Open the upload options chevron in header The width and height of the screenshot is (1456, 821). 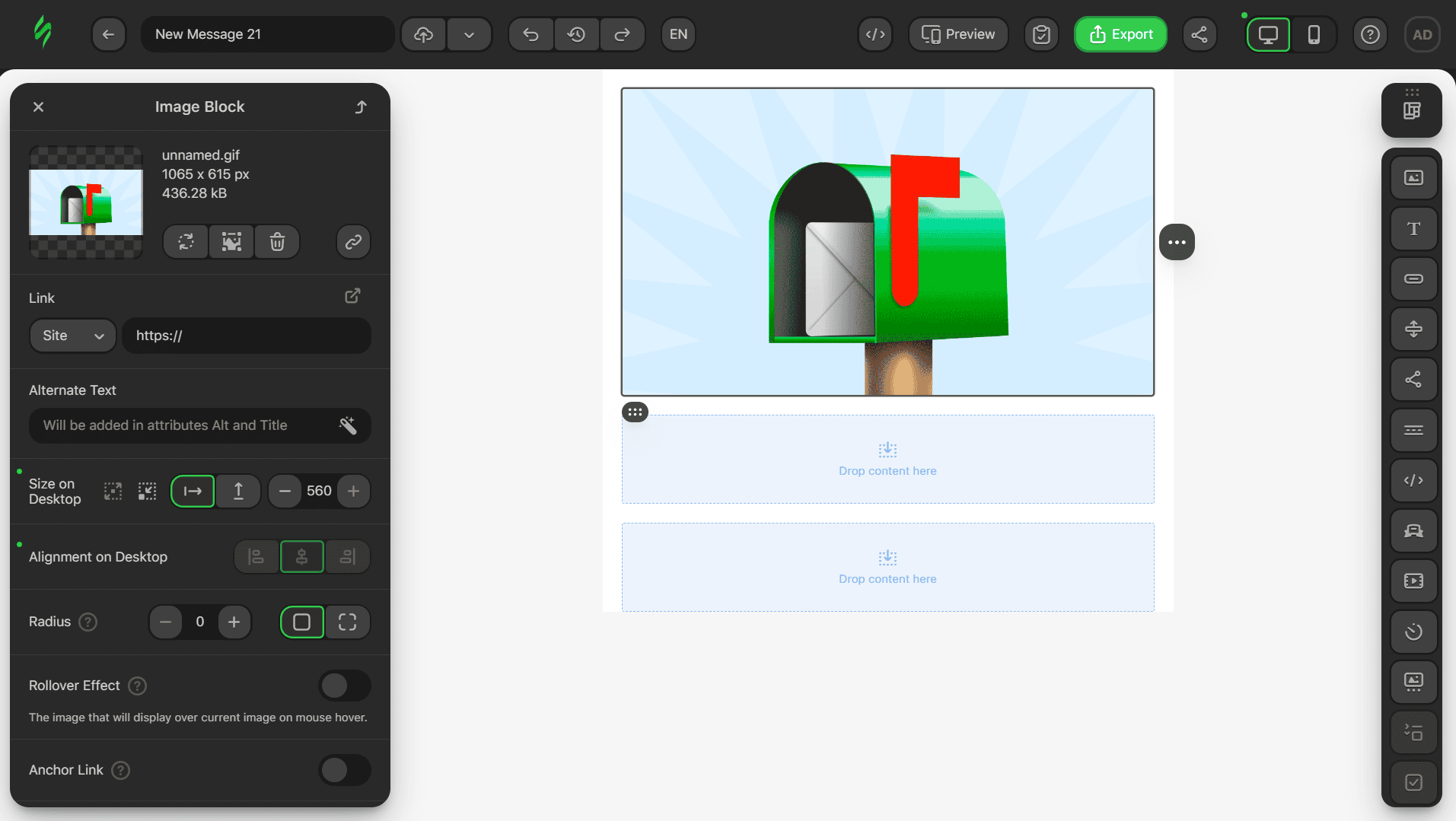click(469, 33)
